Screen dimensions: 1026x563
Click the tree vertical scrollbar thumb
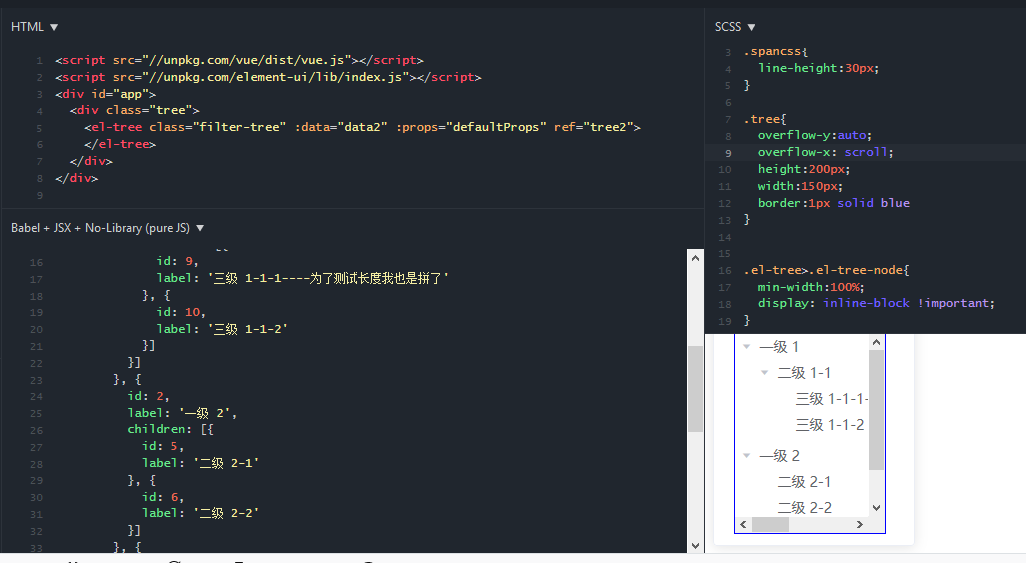click(x=877, y=410)
